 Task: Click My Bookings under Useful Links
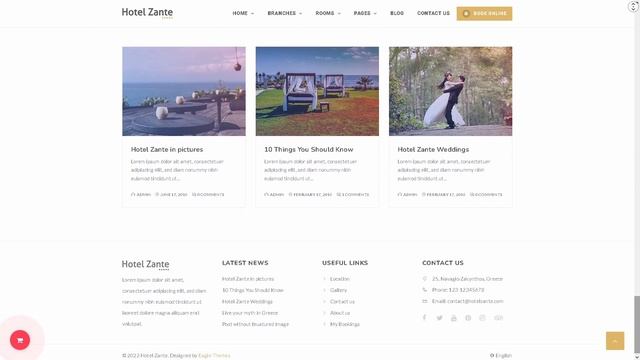pyautogui.click(x=345, y=324)
